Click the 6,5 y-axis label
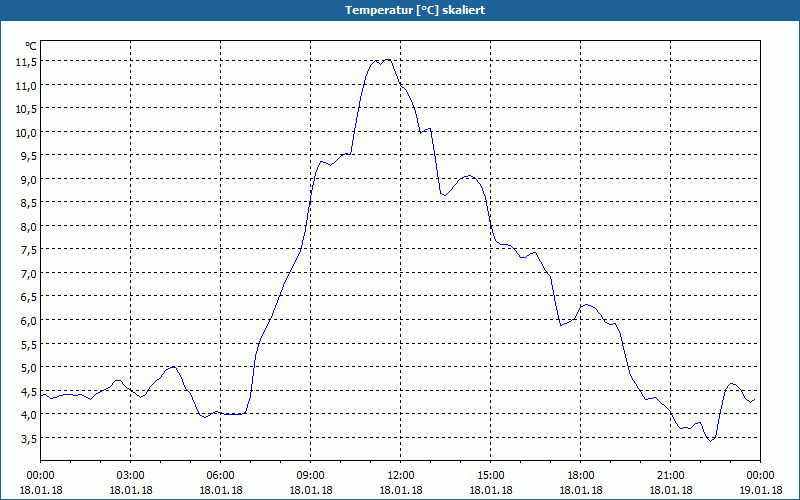800x500 pixels. (29, 297)
